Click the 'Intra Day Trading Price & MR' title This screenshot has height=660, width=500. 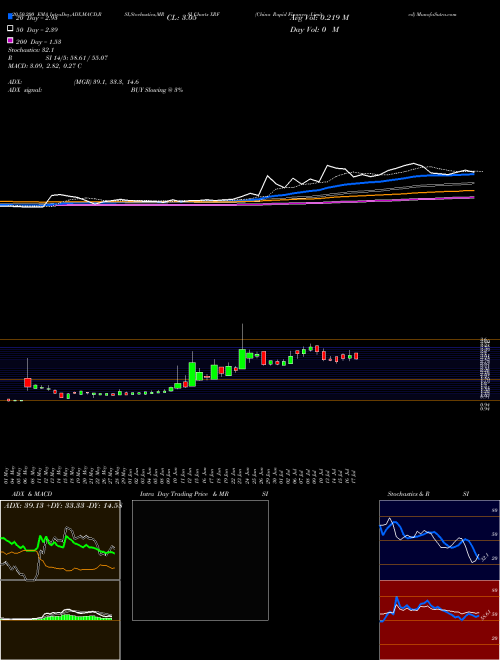[184, 494]
